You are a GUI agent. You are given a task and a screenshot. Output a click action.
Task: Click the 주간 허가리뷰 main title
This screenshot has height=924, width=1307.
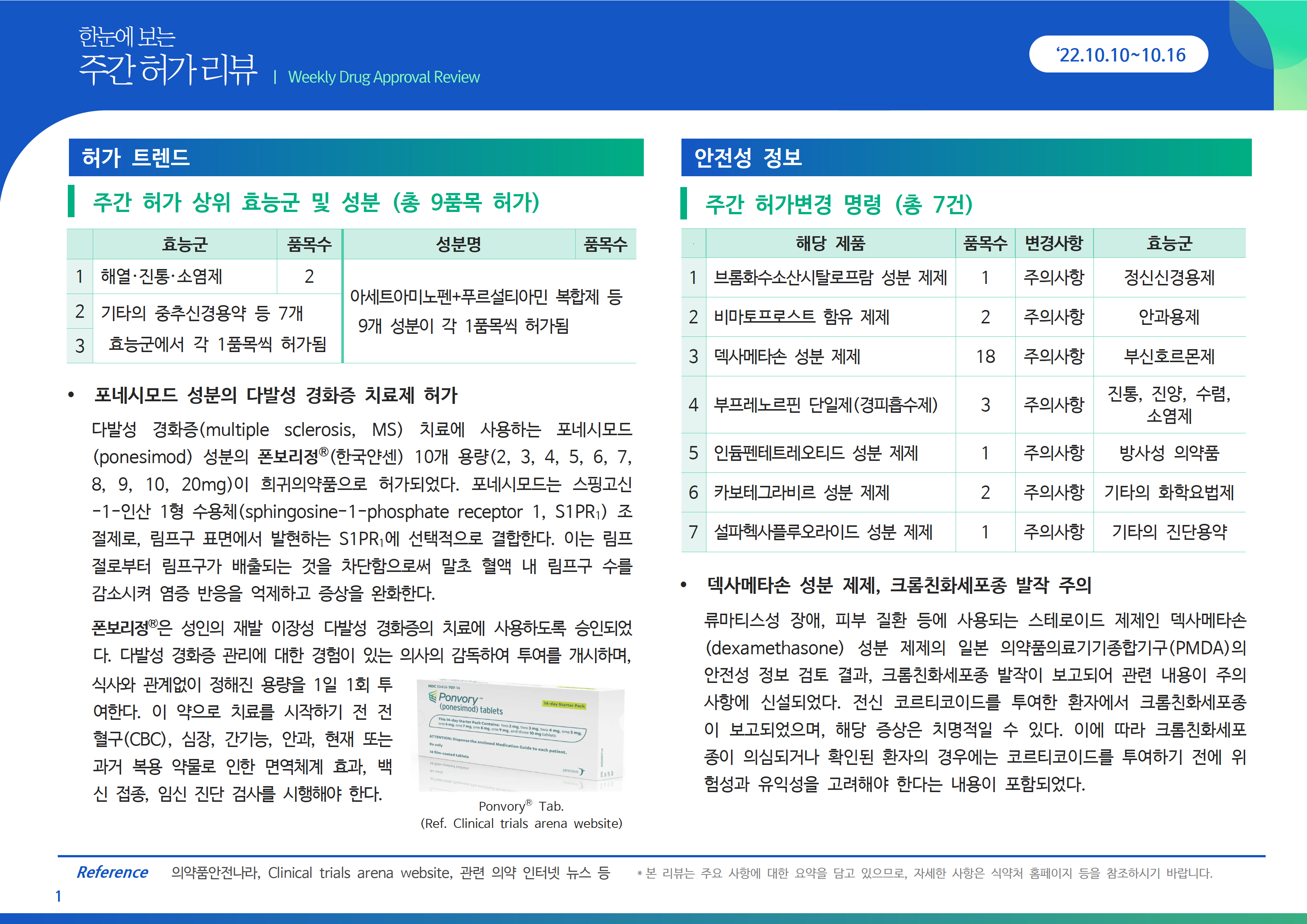coord(168,69)
